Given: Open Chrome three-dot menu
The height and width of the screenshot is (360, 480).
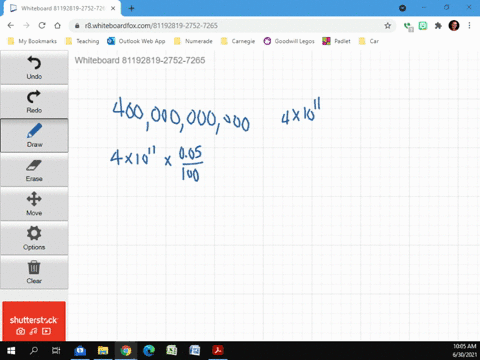Looking at the screenshot, I should pos(469,25).
